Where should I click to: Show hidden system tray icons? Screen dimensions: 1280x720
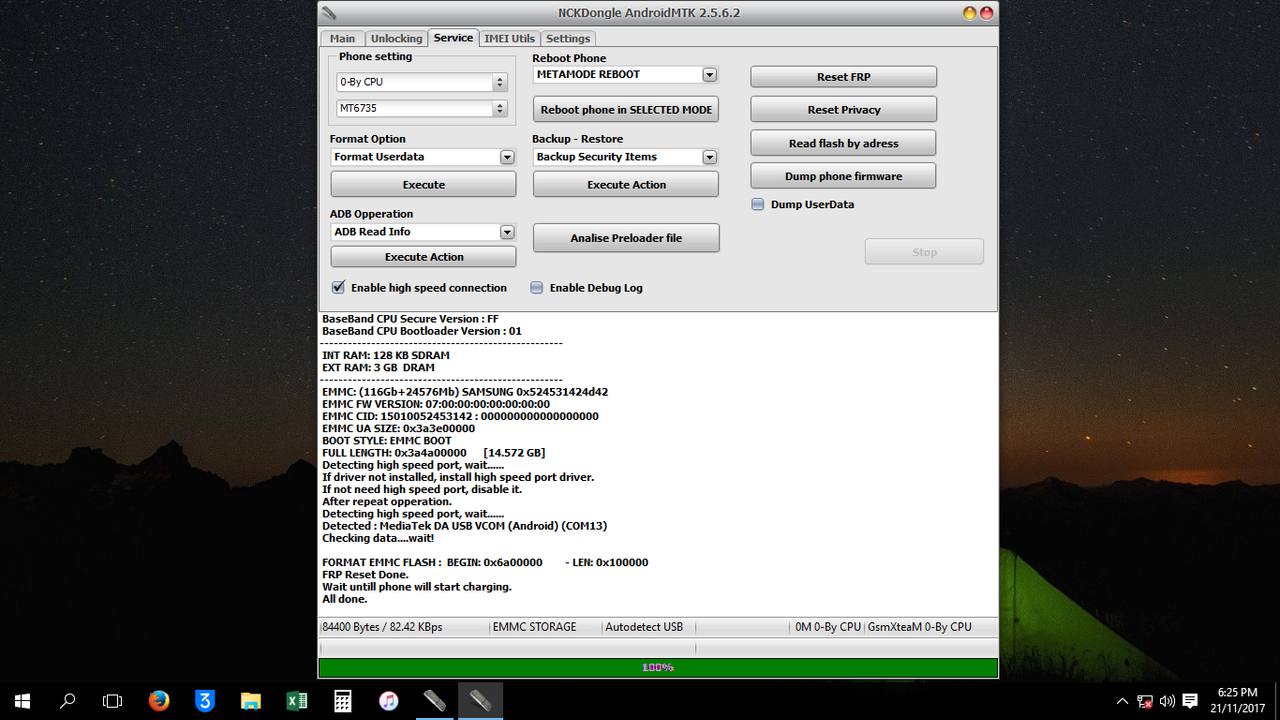pos(1122,701)
